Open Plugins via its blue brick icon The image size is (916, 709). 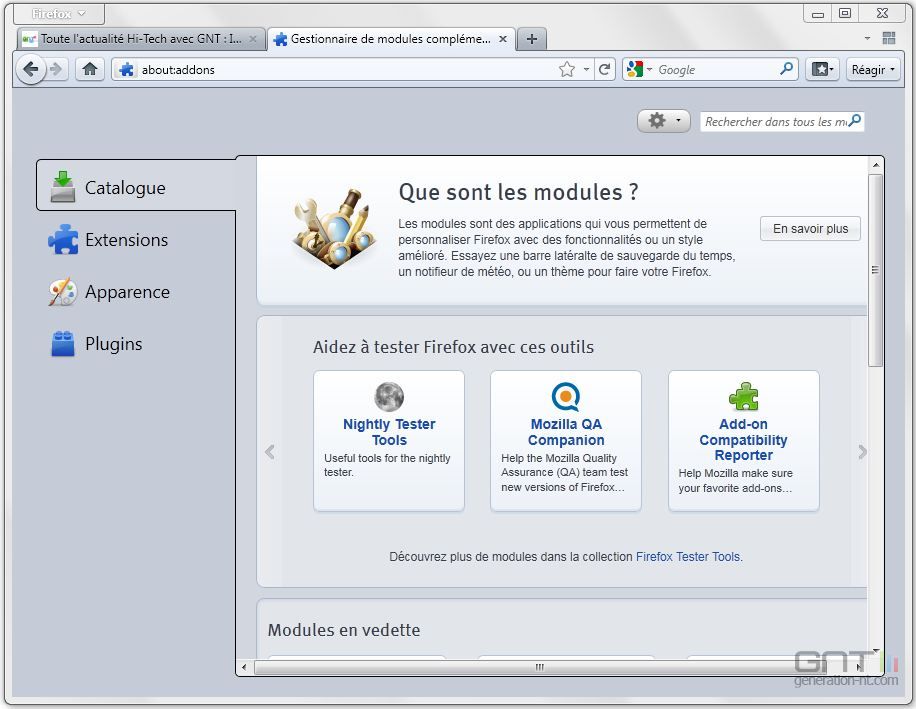[x=63, y=343]
